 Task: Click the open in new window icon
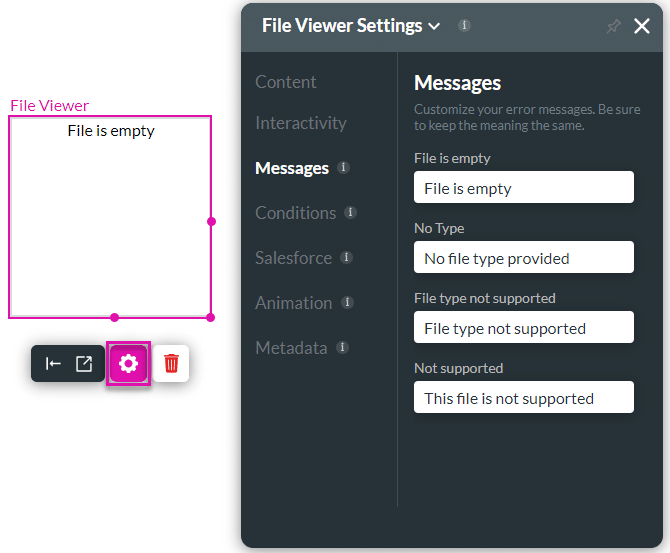(85, 364)
